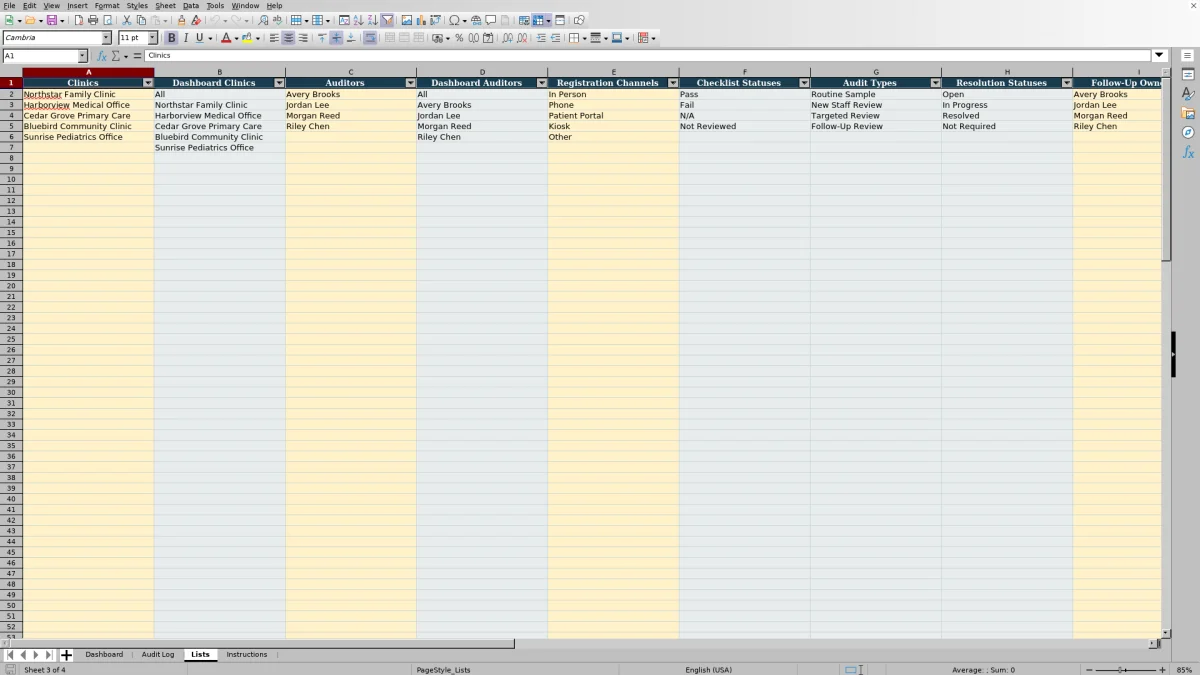Click the Sort Ascending icon

tap(358, 20)
